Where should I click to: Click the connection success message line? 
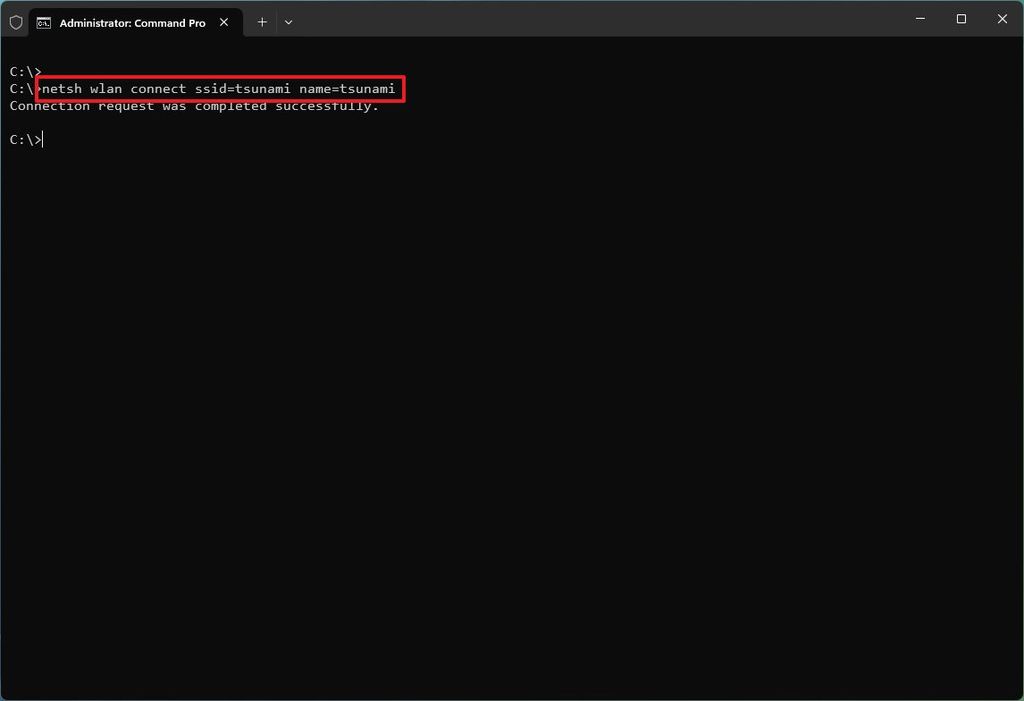195,105
